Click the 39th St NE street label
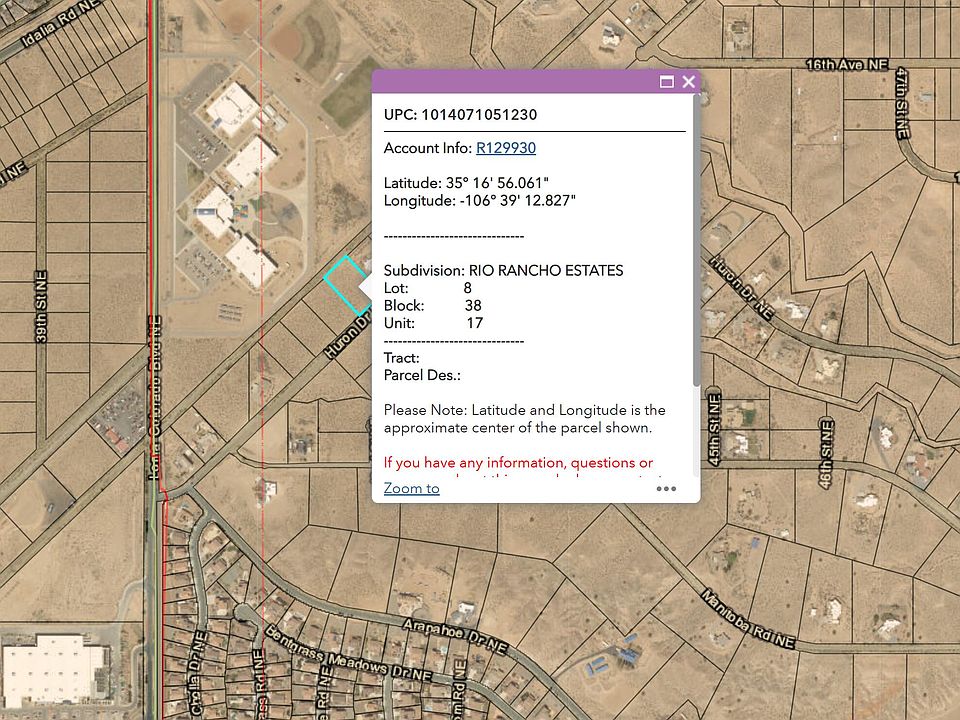 (x=41, y=307)
